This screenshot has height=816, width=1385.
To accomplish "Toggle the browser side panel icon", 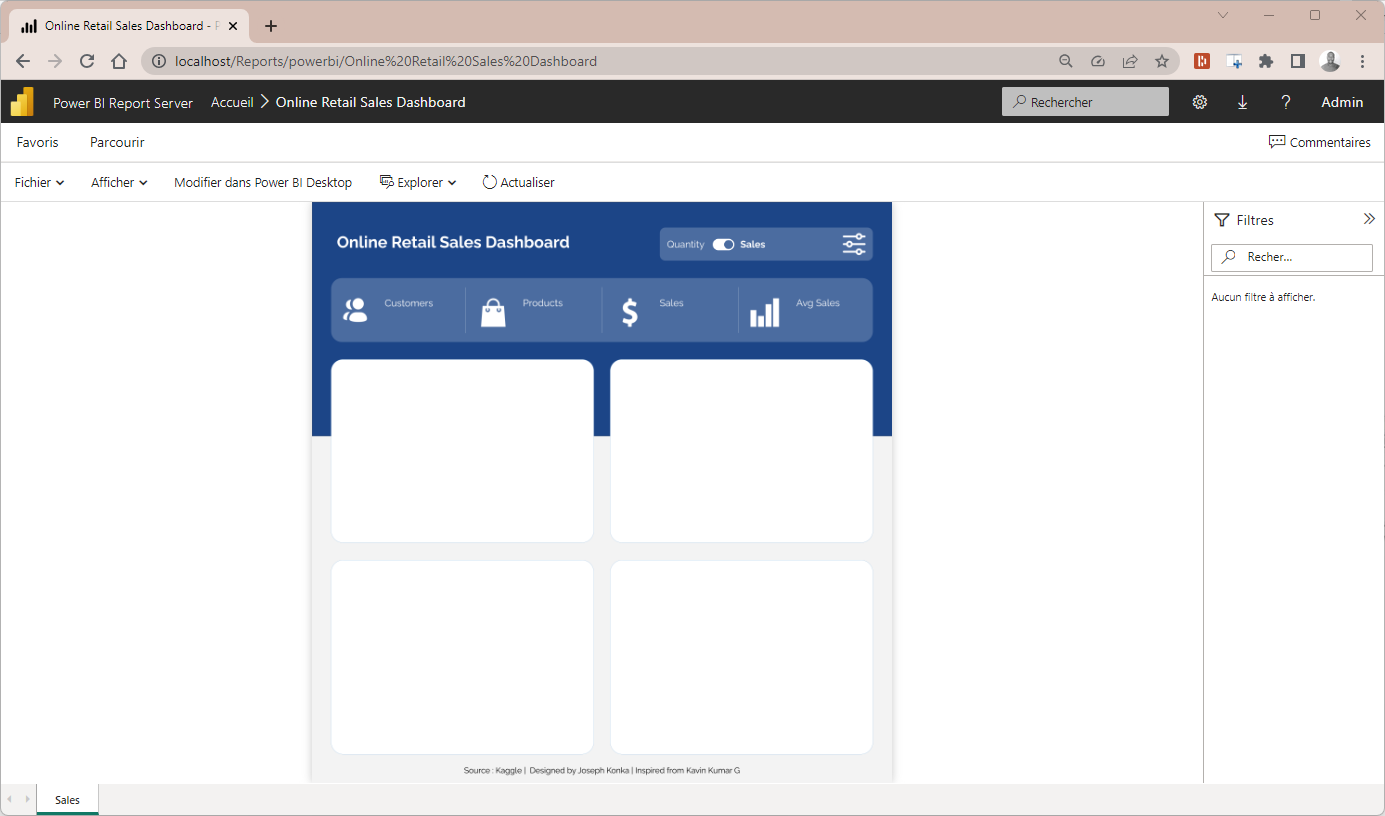I will tap(1298, 61).
